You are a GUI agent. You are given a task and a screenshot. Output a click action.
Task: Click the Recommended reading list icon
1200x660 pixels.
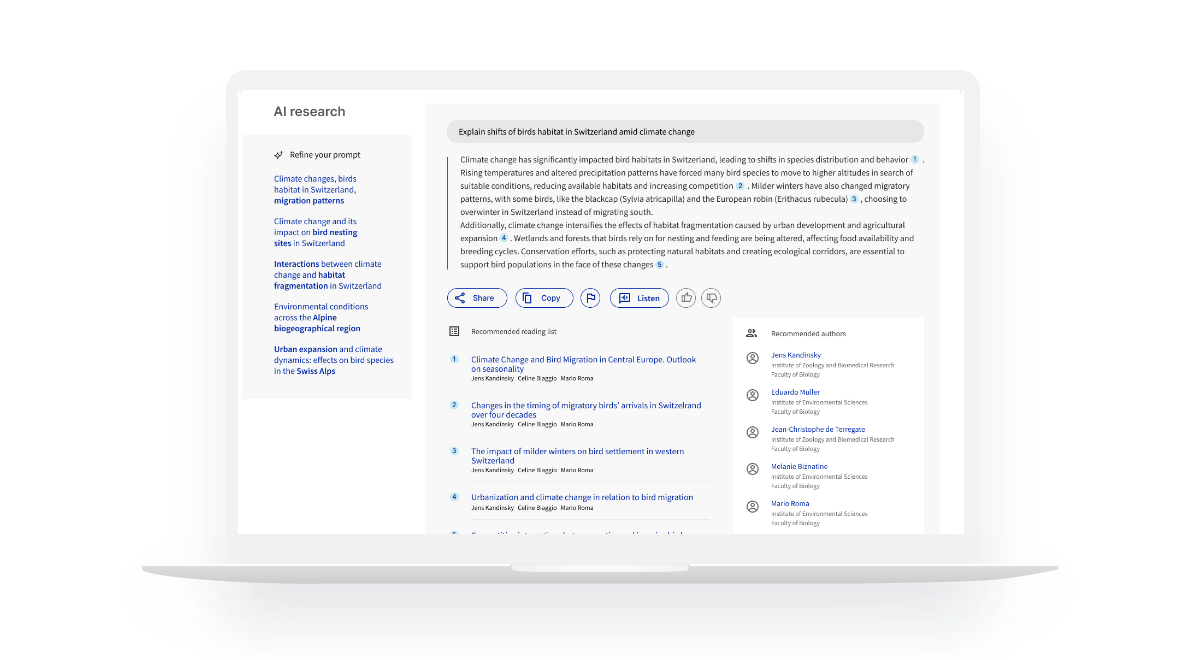coord(454,331)
